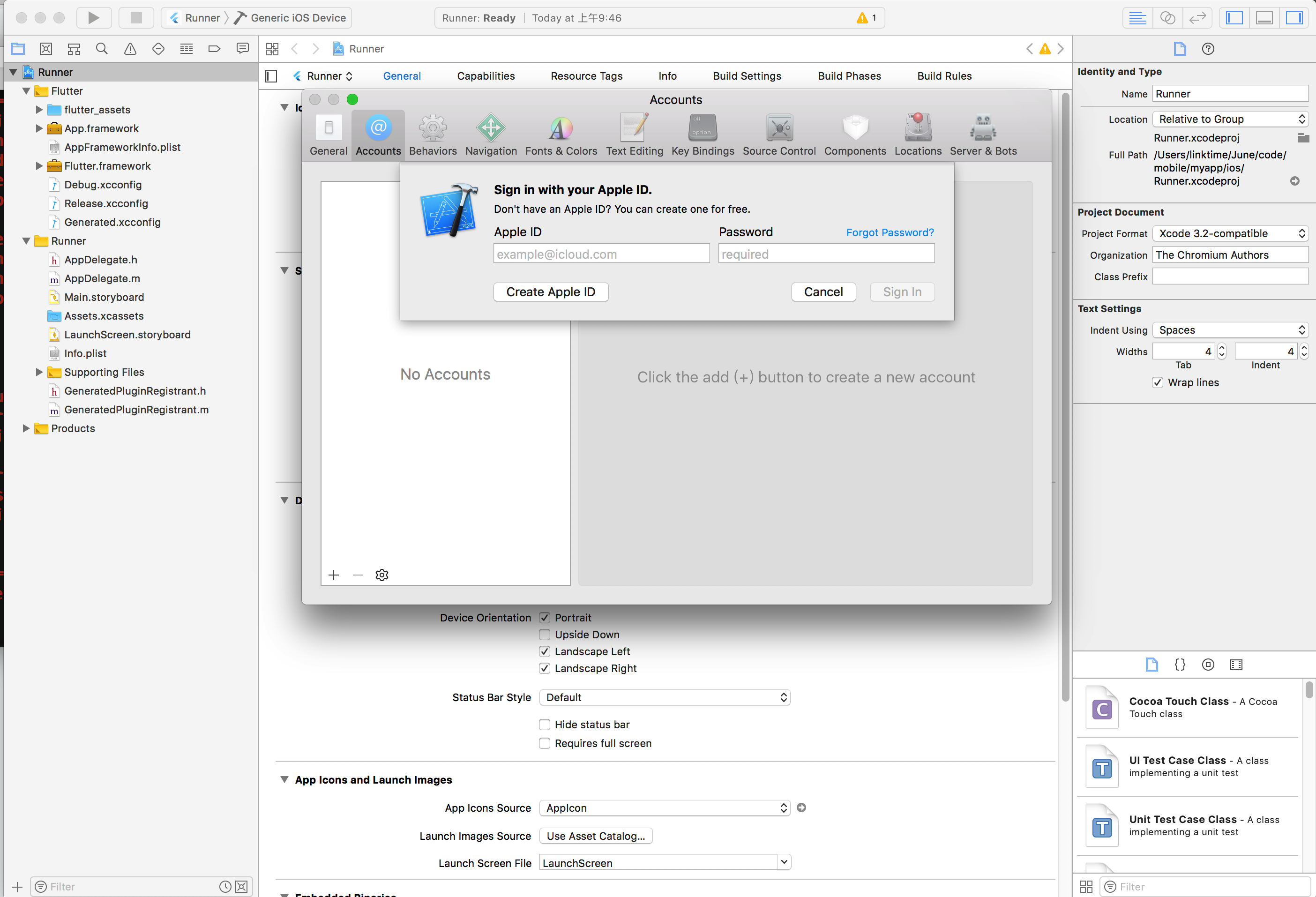
Task: Select the Version editor button
Action: [1197, 17]
